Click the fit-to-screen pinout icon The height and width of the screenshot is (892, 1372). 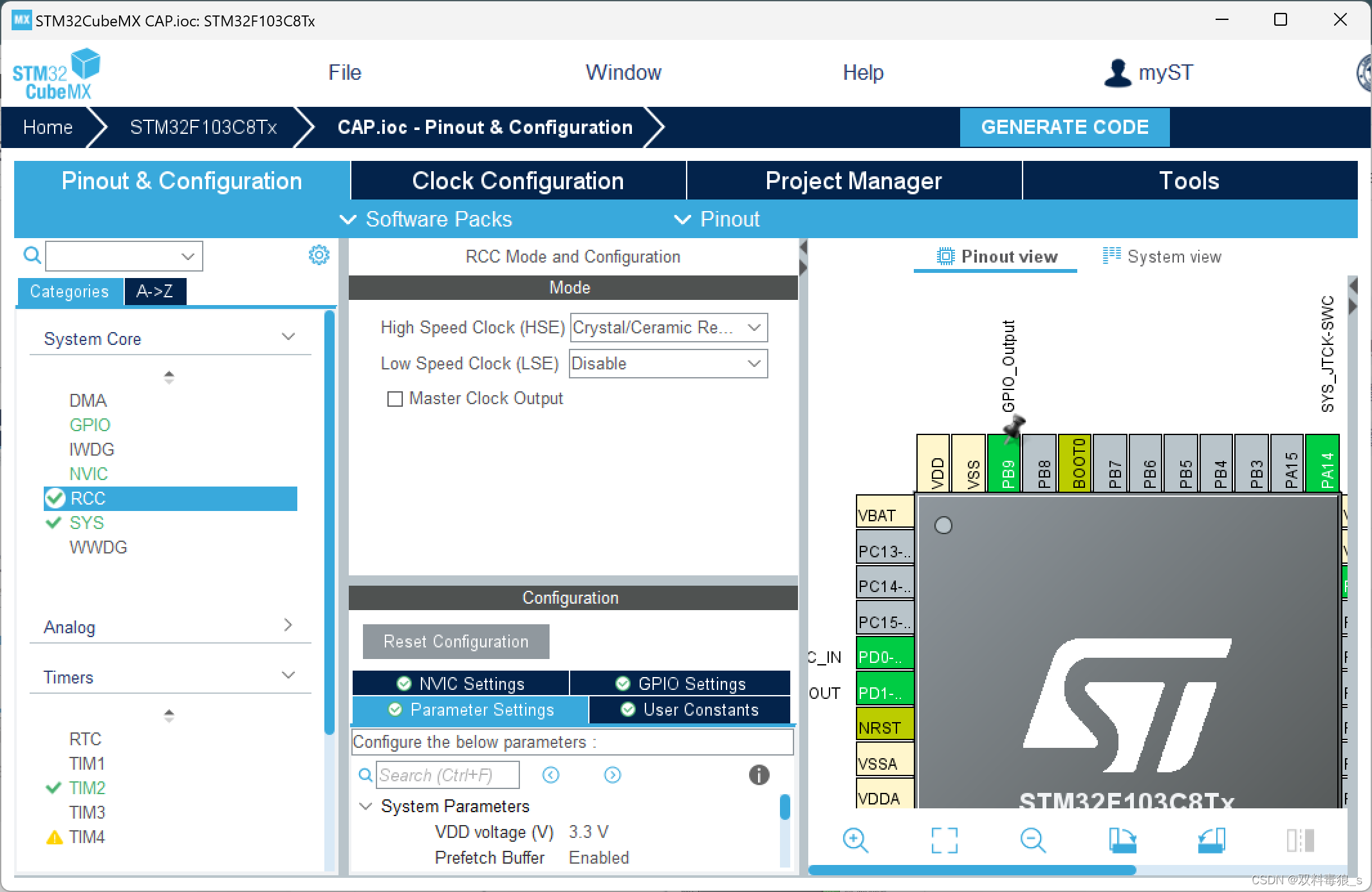tap(944, 840)
